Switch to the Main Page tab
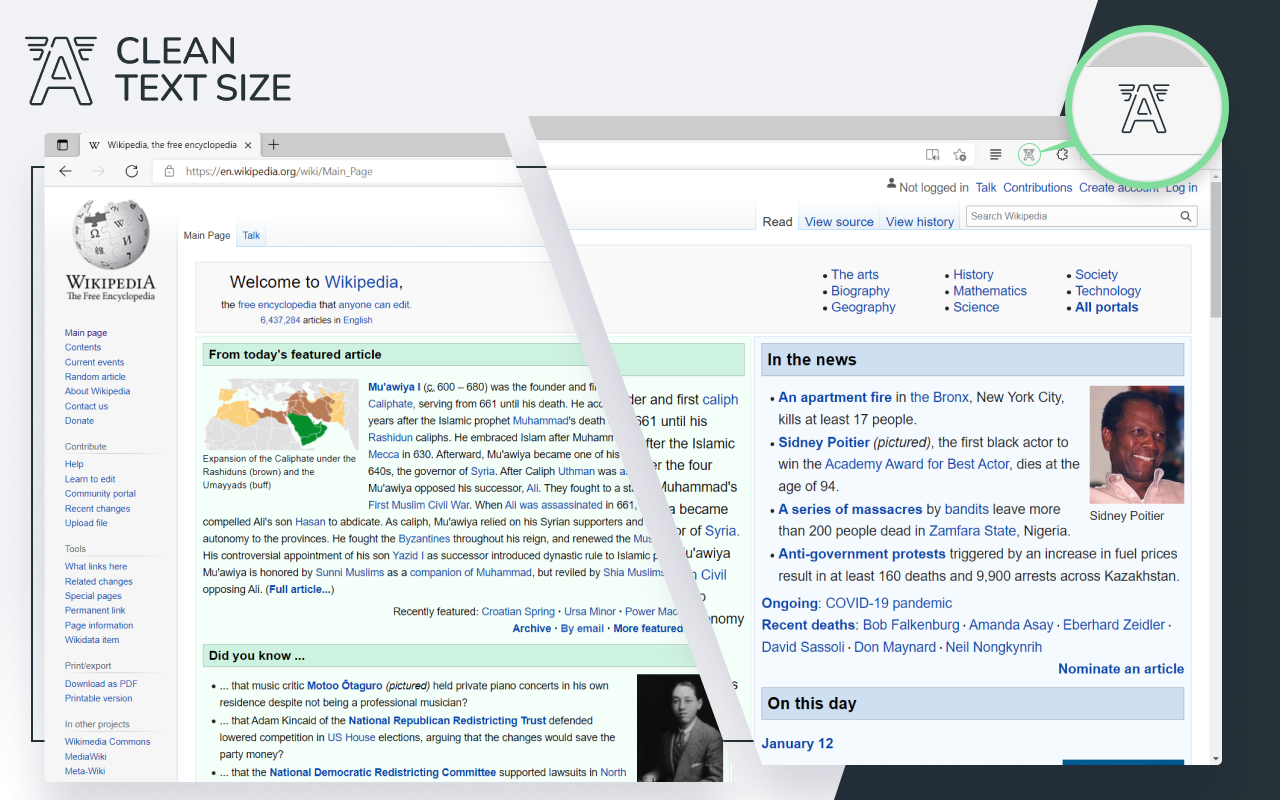This screenshot has height=800, width=1280. (207, 236)
